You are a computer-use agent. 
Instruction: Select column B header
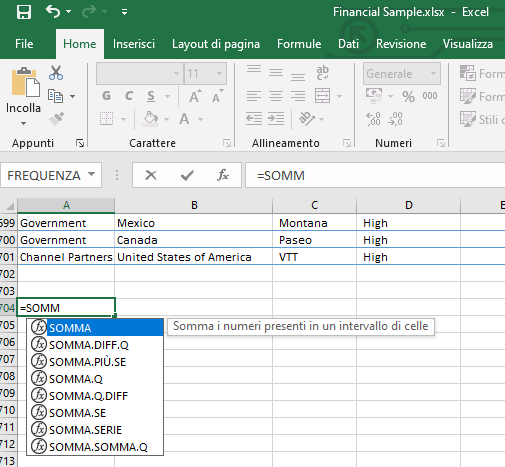194,205
